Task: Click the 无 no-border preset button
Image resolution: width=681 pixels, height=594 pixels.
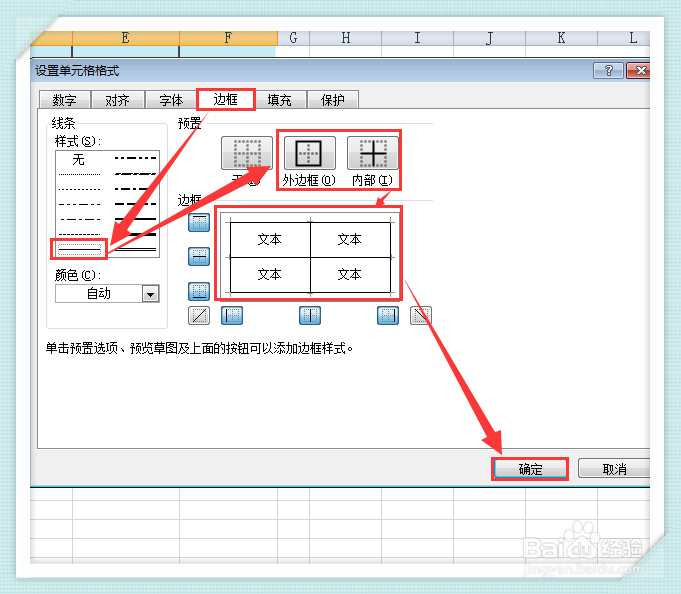Action: point(247,153)
